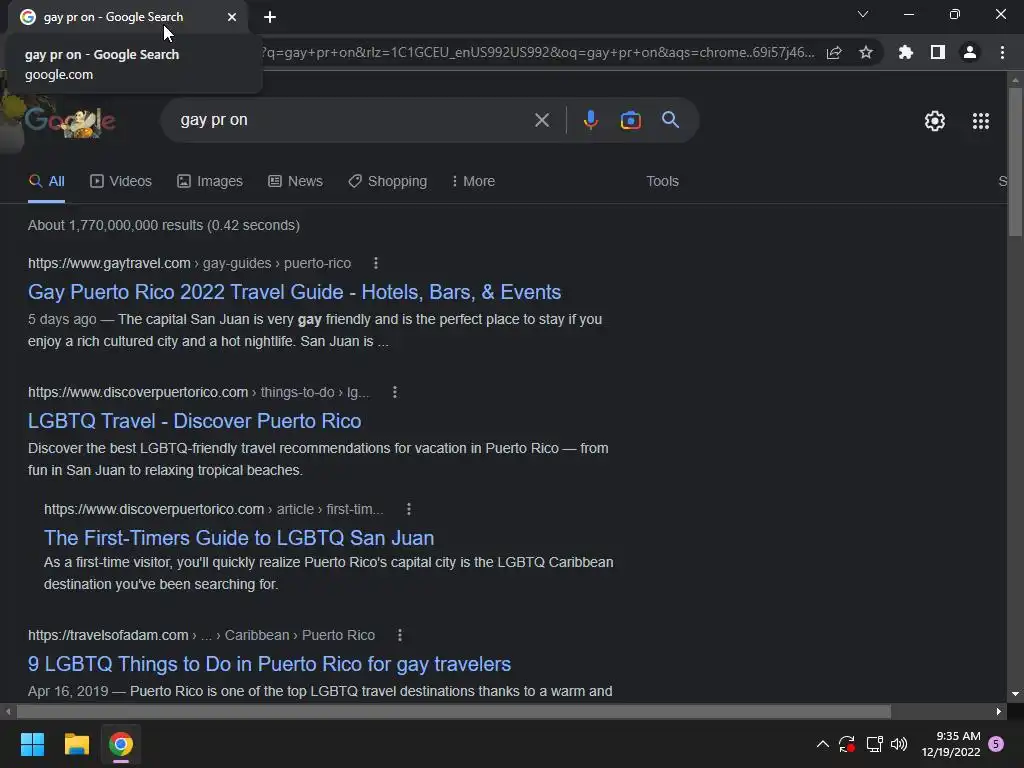Open options for gaytravel.com result

click(x=376, y=263)
